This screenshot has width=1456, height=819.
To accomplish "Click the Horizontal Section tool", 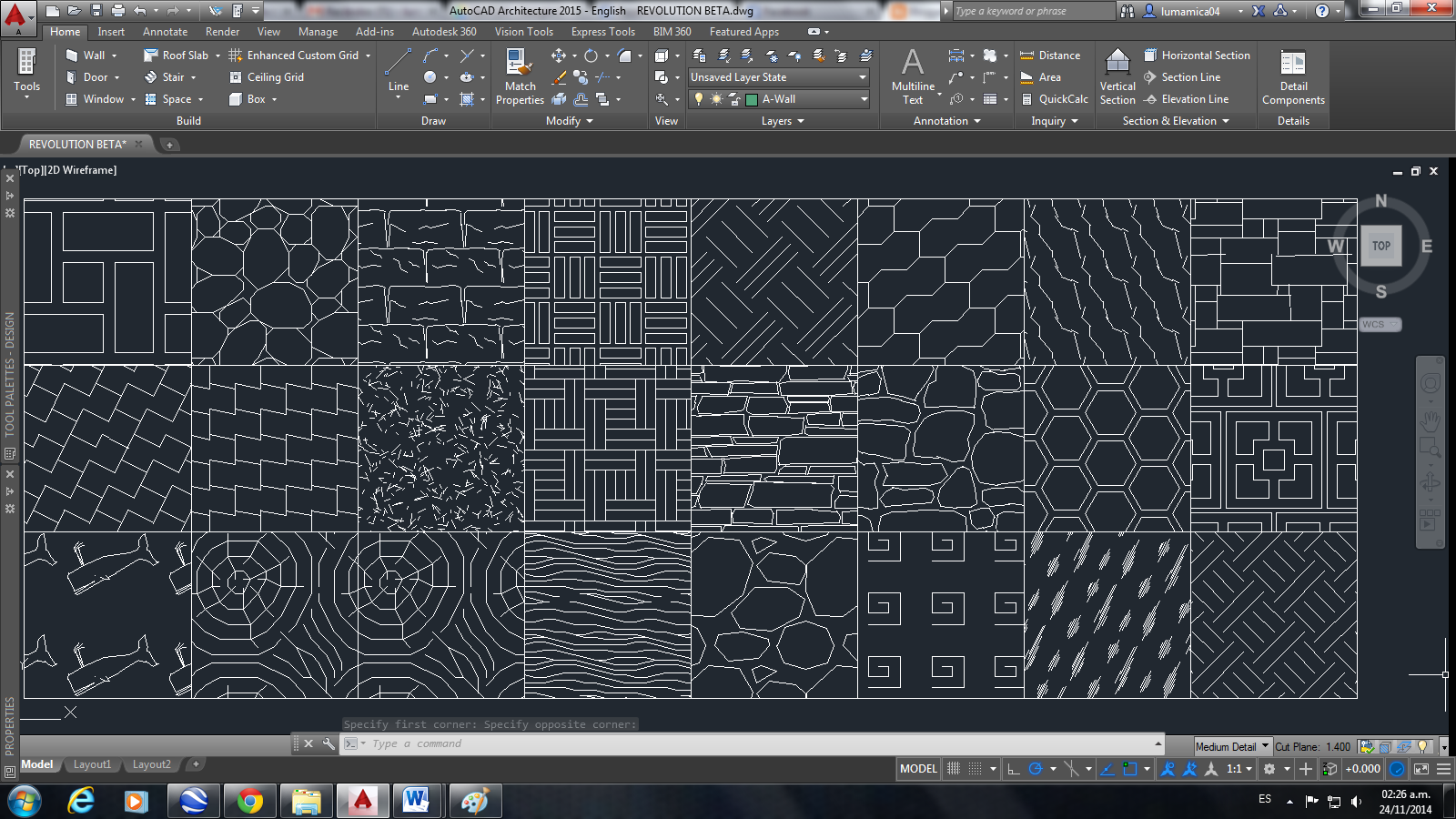I will [1199, 55].
